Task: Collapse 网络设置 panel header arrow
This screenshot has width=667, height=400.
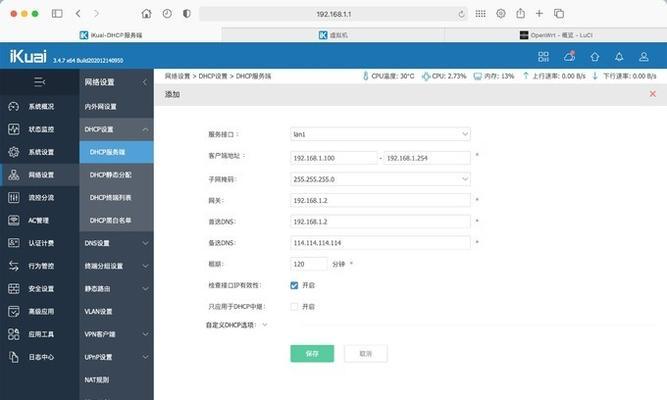Action: pos(145,82)
